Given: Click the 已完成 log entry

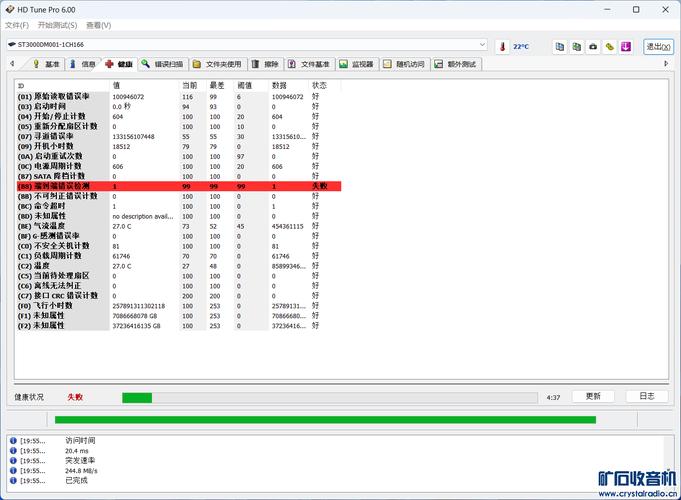Looking at the screenshot, I should [76, 480].
